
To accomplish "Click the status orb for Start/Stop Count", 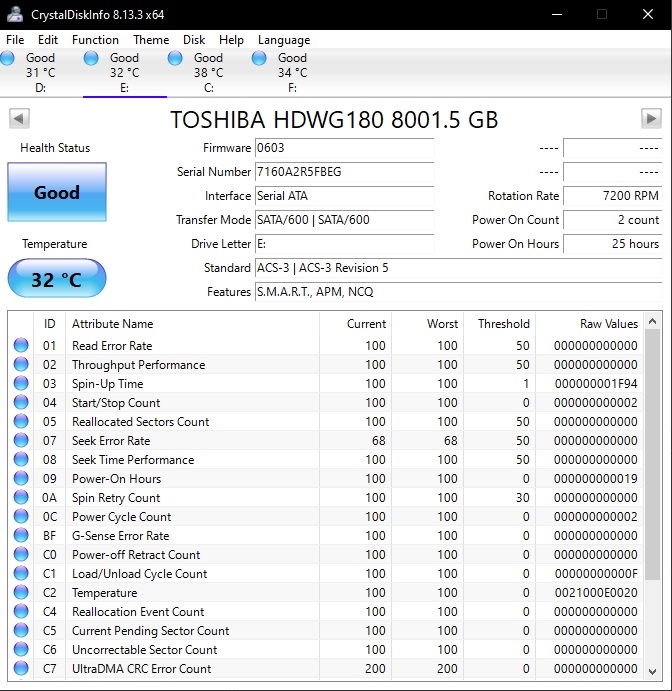I will (21, 402).
